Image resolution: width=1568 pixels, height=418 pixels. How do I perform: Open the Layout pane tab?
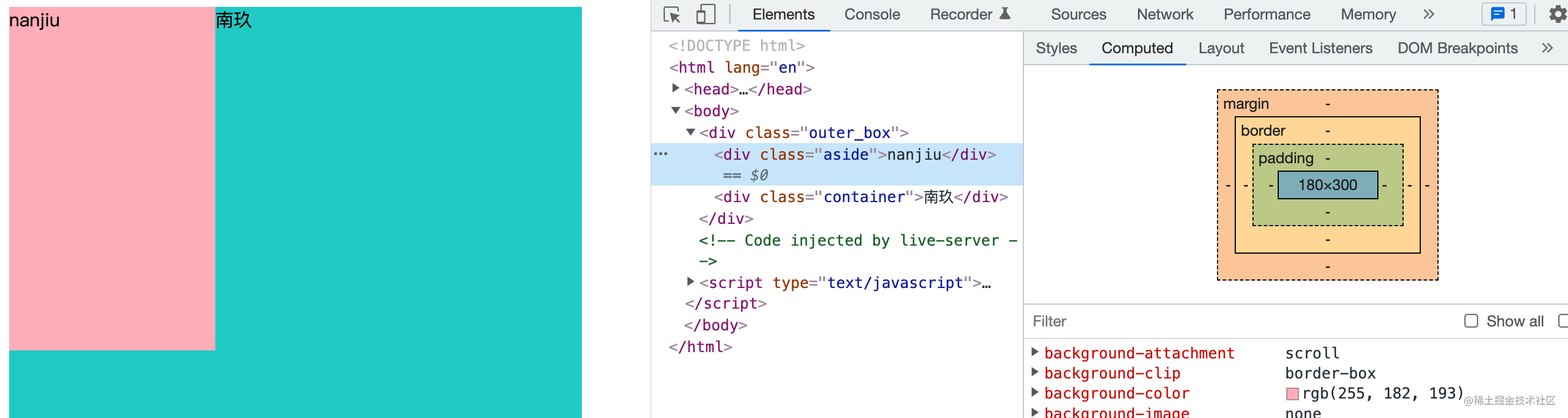(1220, 48)
